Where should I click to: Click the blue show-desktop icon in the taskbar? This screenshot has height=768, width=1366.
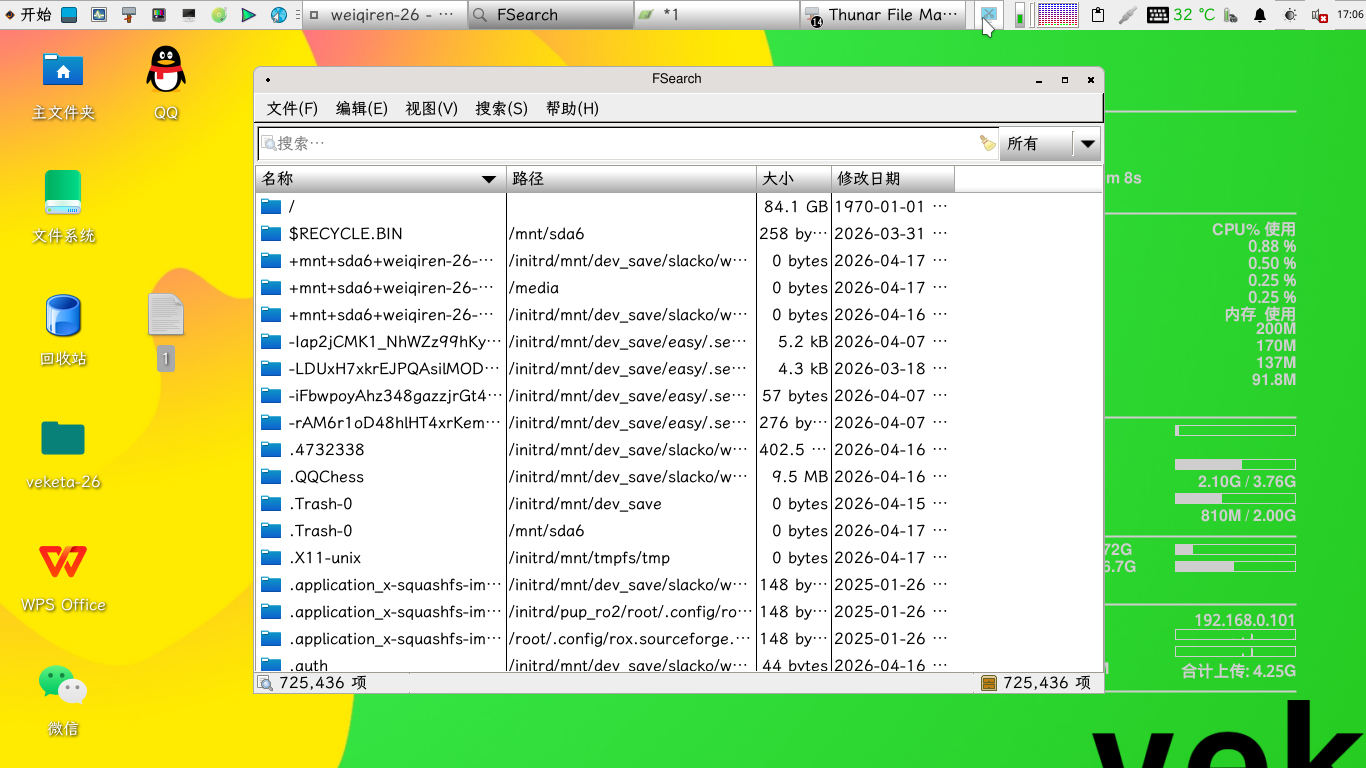69,15
